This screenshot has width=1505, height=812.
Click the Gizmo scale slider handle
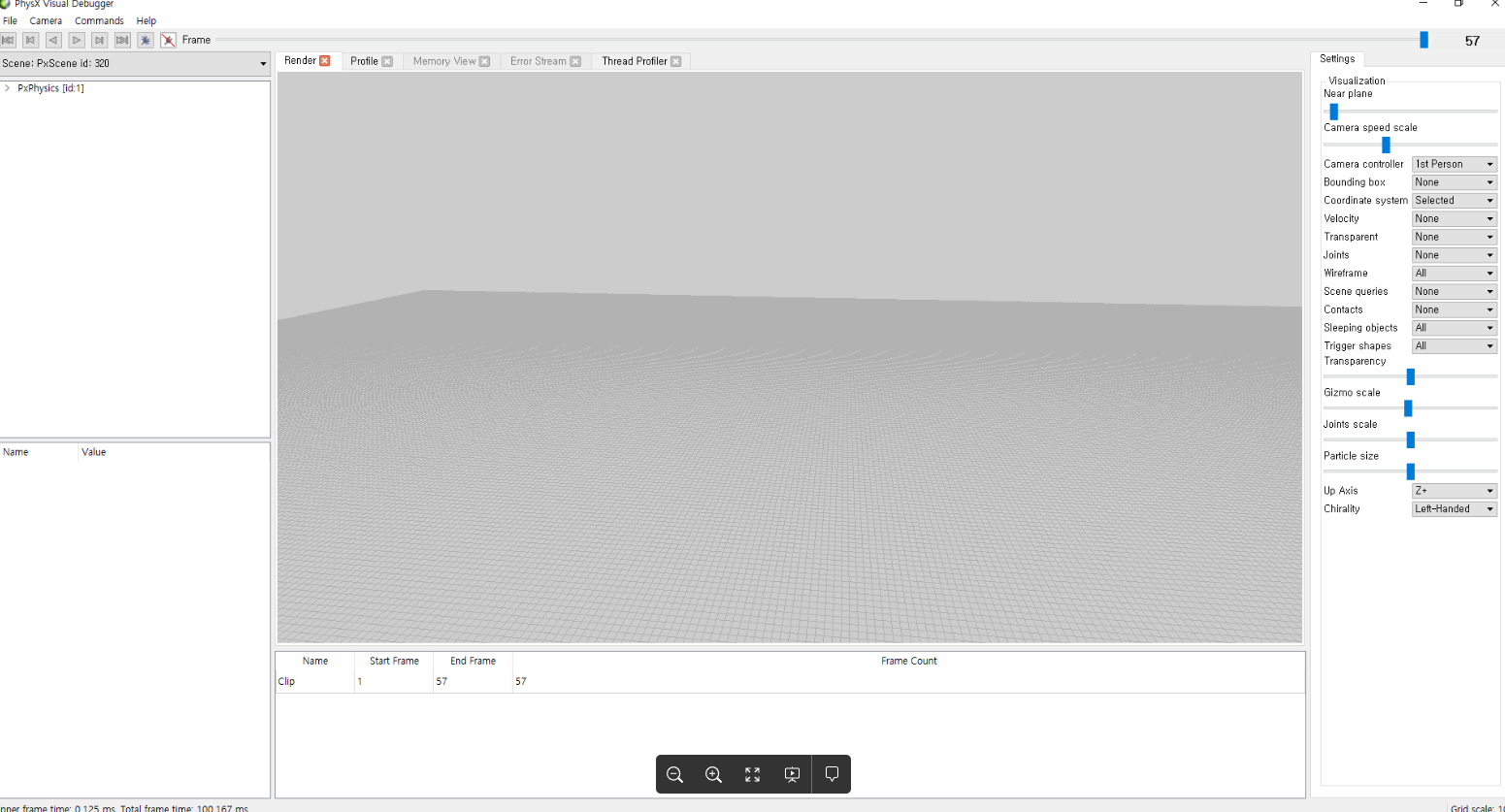pos(1408,408)
